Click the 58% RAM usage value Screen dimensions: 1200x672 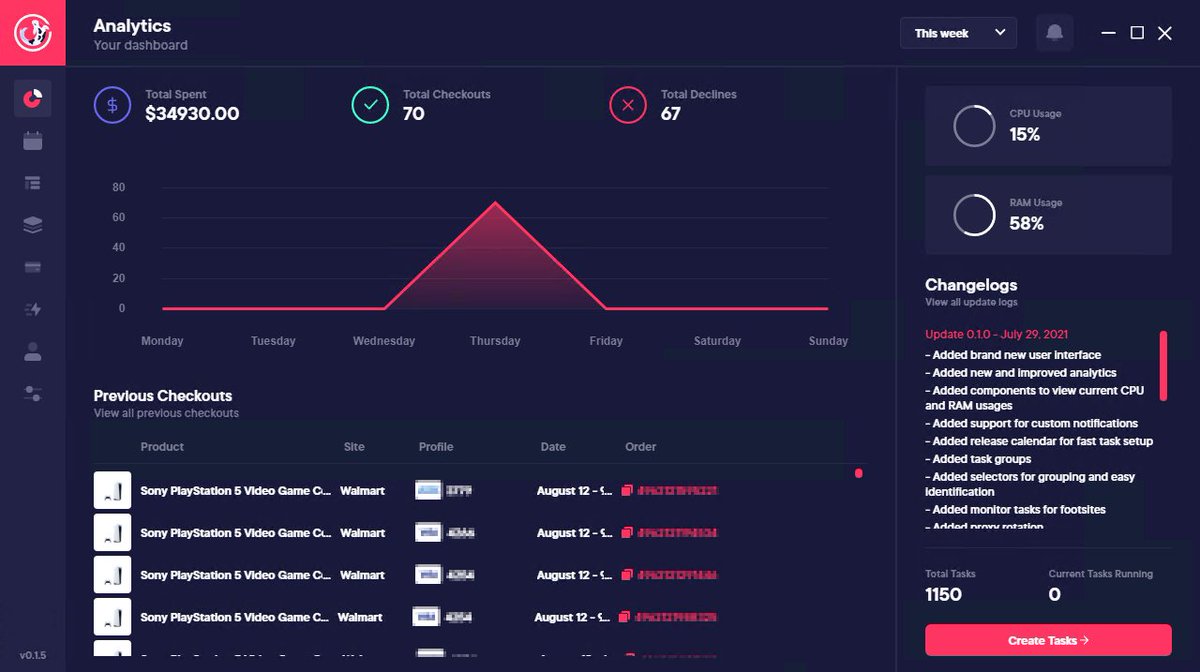[x=1027, y=223]
